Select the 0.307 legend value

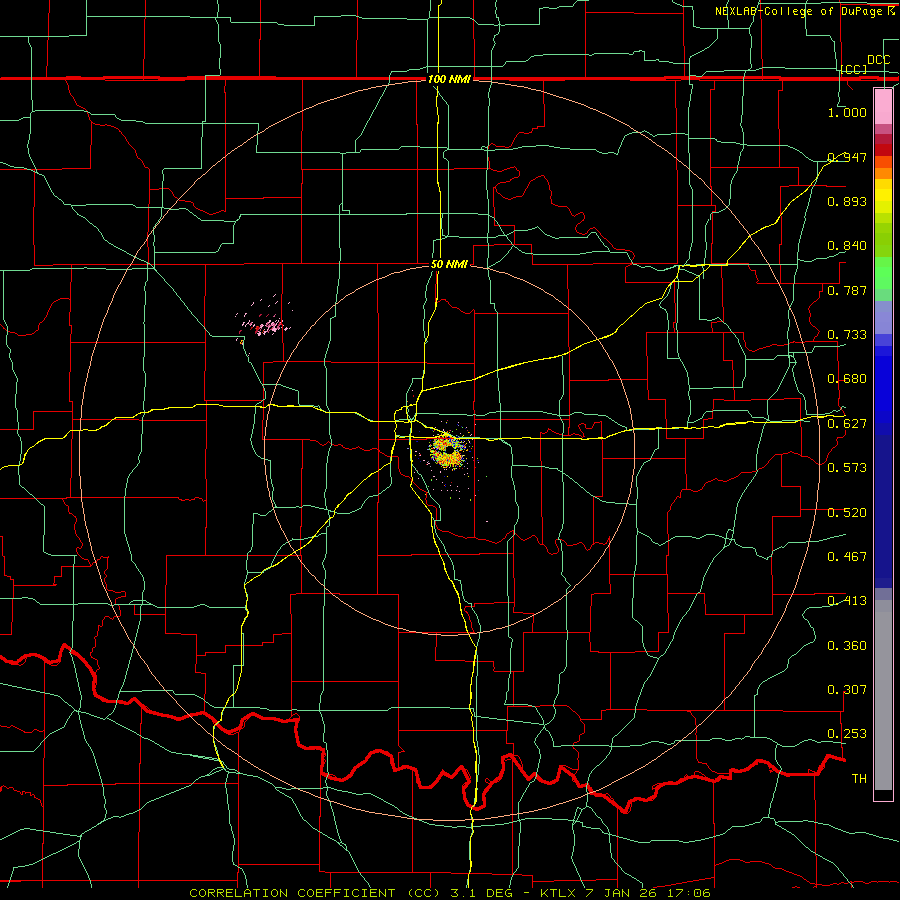[x=847, y=690]
